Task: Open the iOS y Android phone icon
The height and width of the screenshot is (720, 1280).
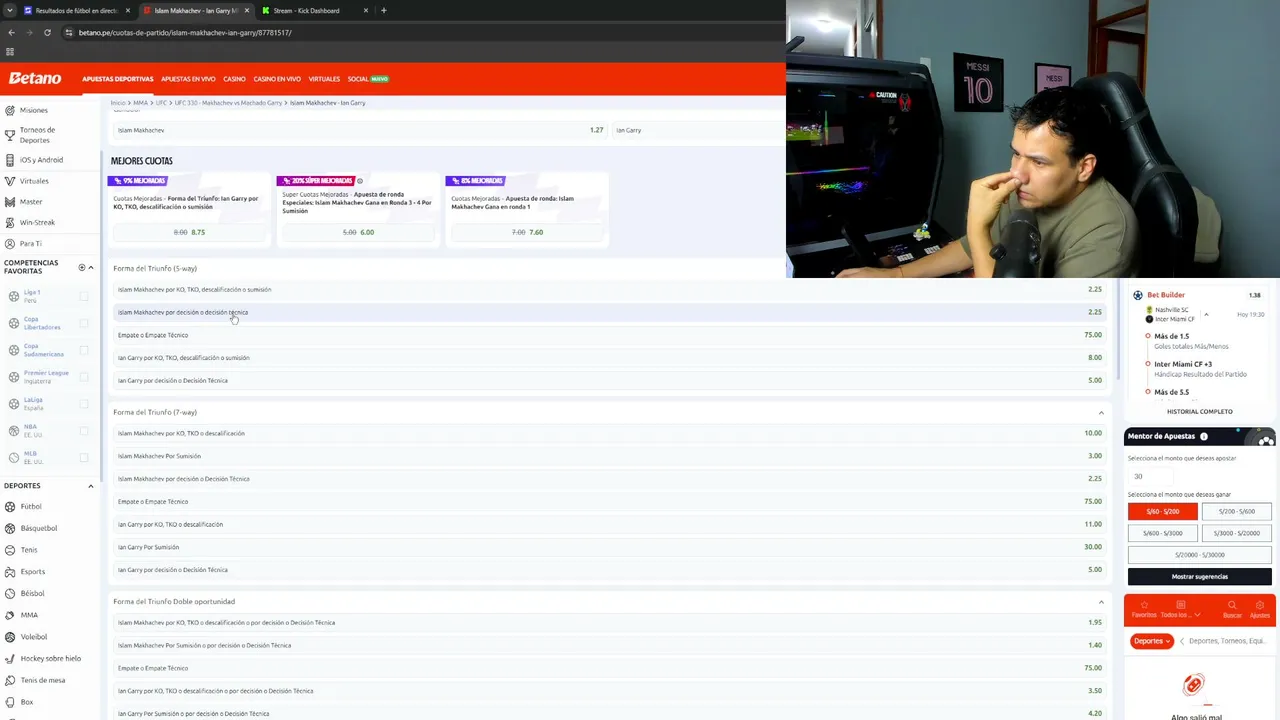Action: coord(9,160)
